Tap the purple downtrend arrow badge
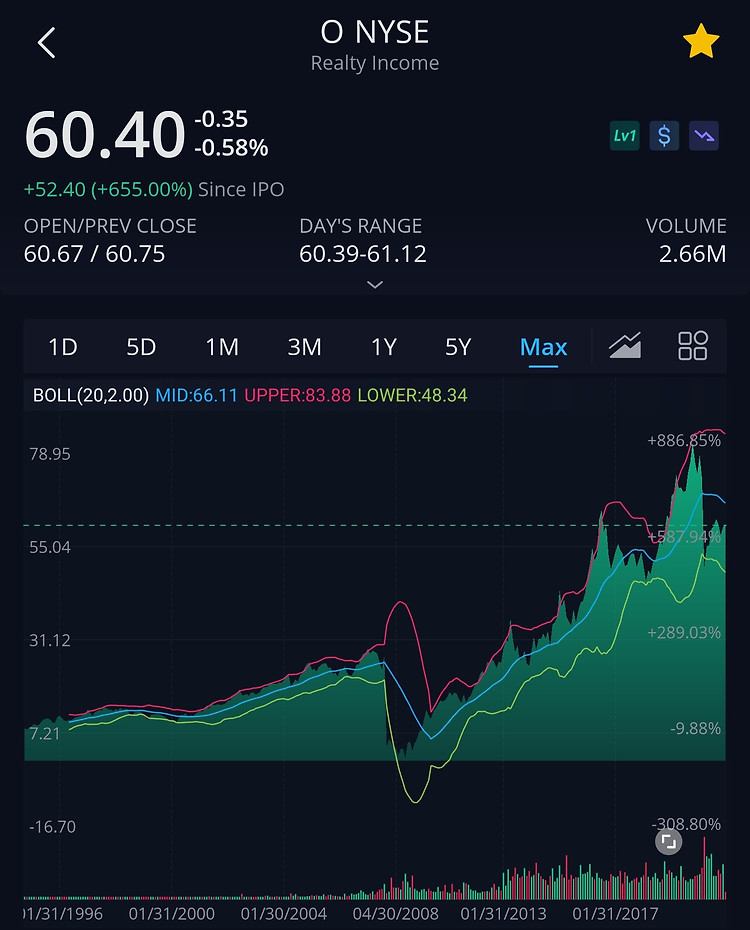This screenshot has height=930, width=750. click(x=704, y=136)
